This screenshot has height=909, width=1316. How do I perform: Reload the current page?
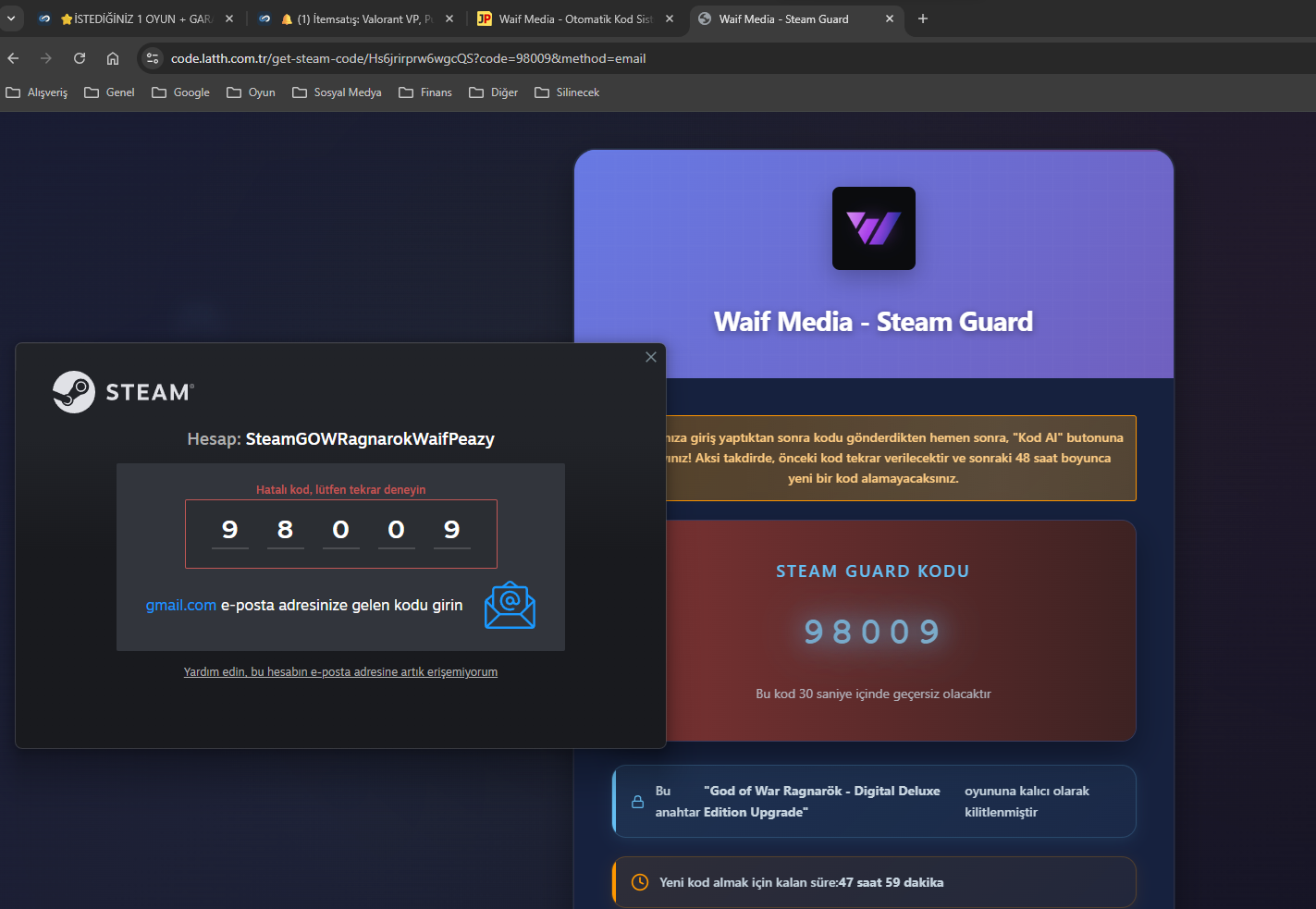(x=80, y=58)
